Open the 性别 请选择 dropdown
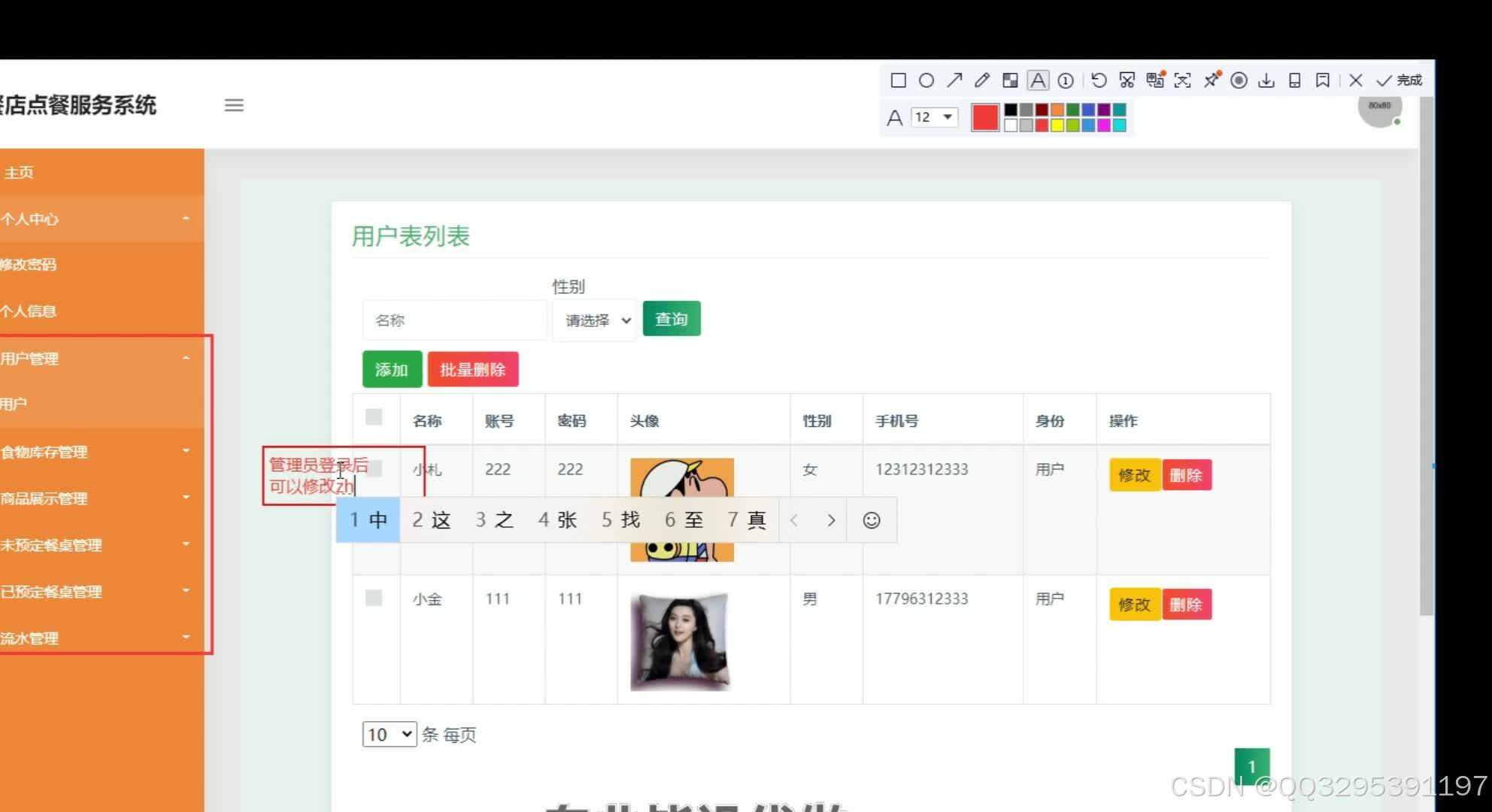The image size is (1492, 812). click(596, 320)
